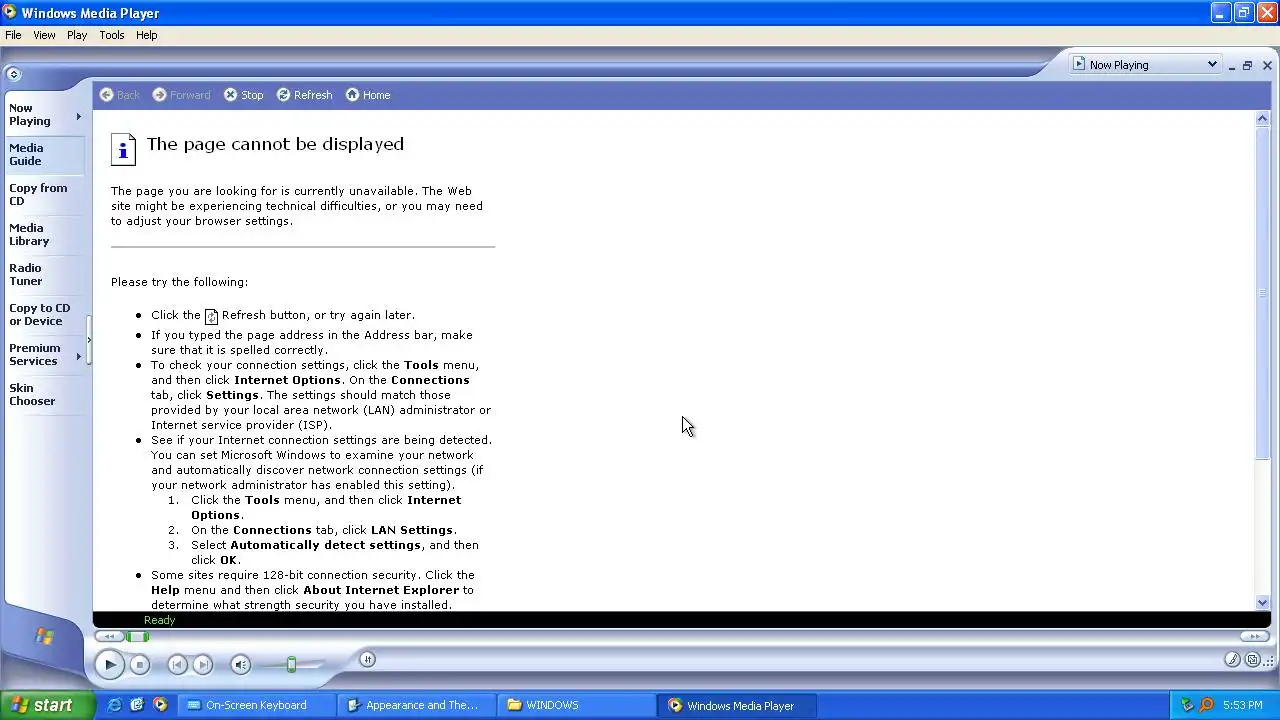Click the Forward navigation button

pyautogui.click(x=181, y=95)
